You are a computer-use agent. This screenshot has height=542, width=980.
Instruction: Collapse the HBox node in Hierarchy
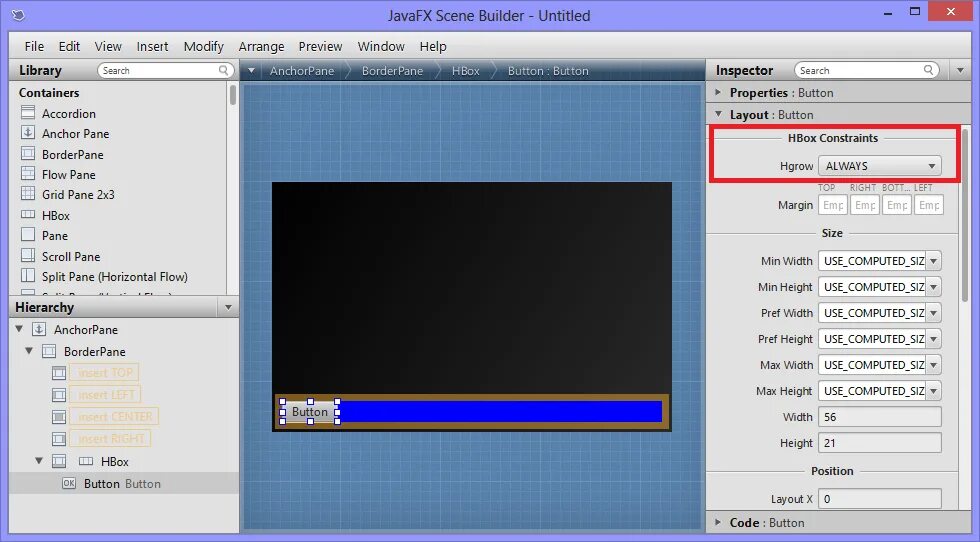click(x=39, y=461)
